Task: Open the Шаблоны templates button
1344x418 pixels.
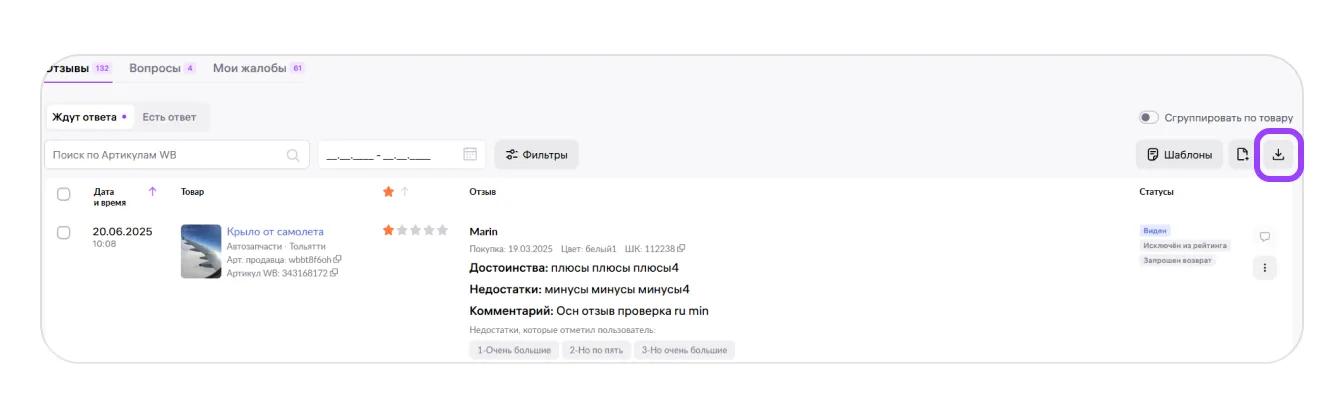Action: point(1179,155)
